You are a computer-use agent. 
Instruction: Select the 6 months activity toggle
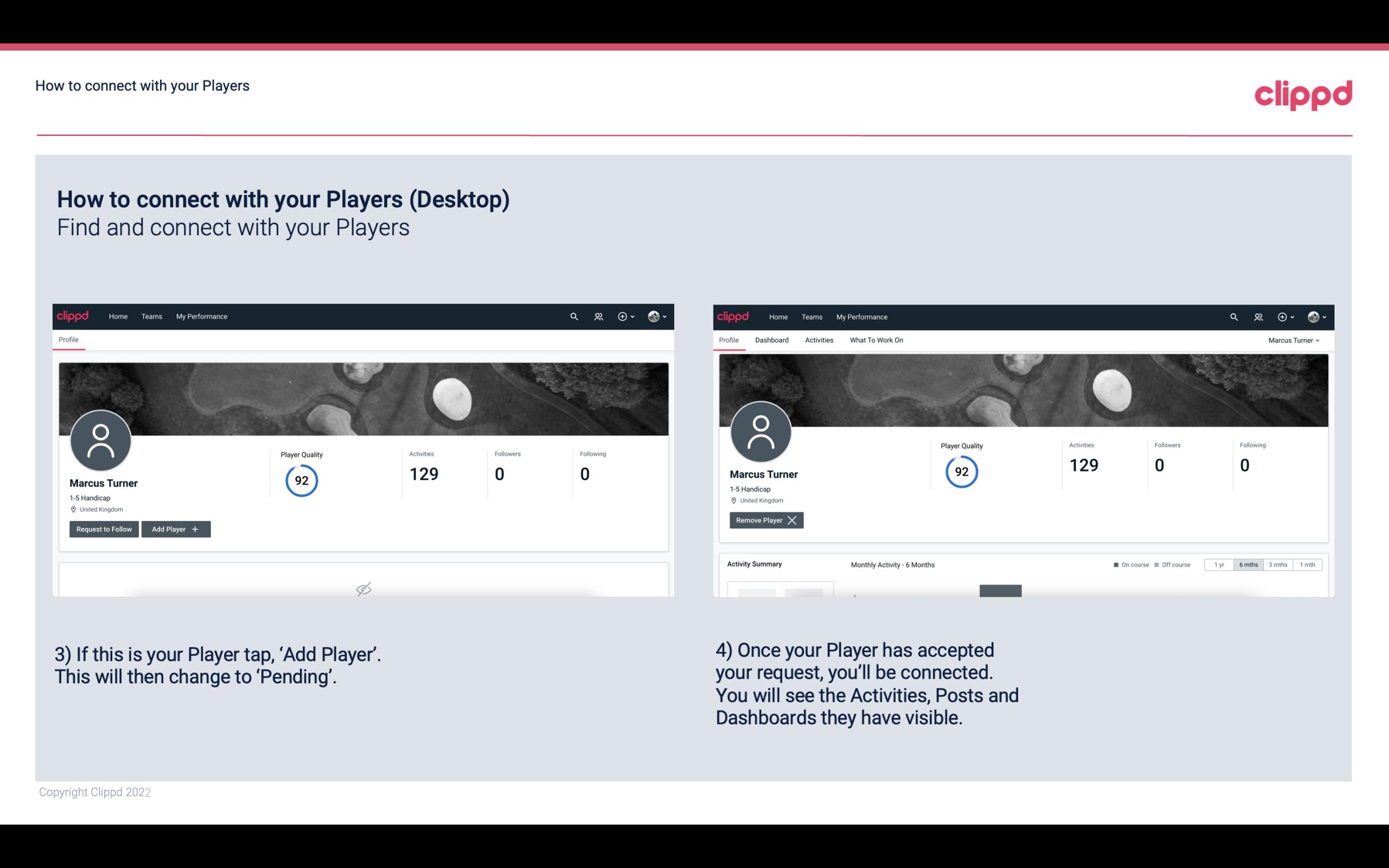1248,565
